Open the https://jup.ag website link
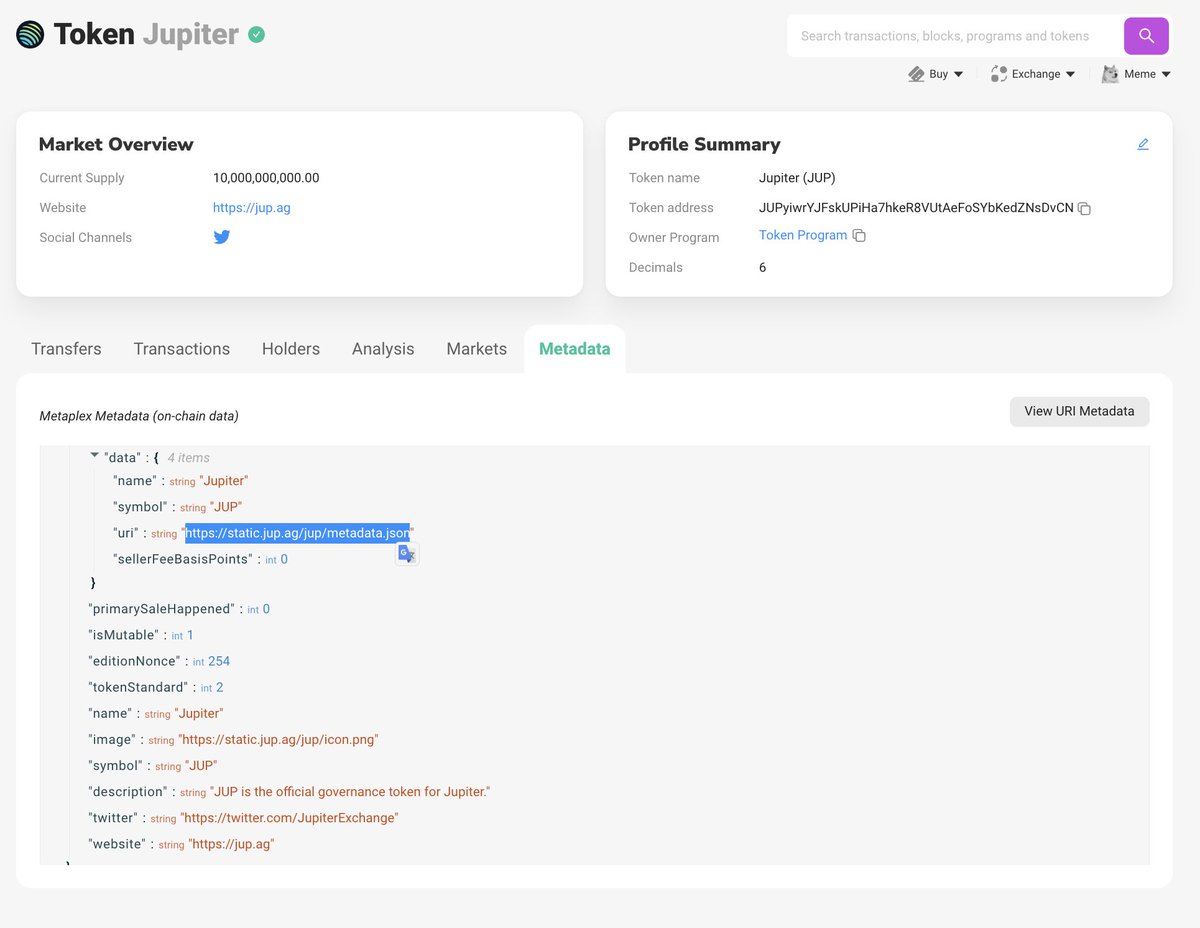1200x928 pixels. pos(252,208)
